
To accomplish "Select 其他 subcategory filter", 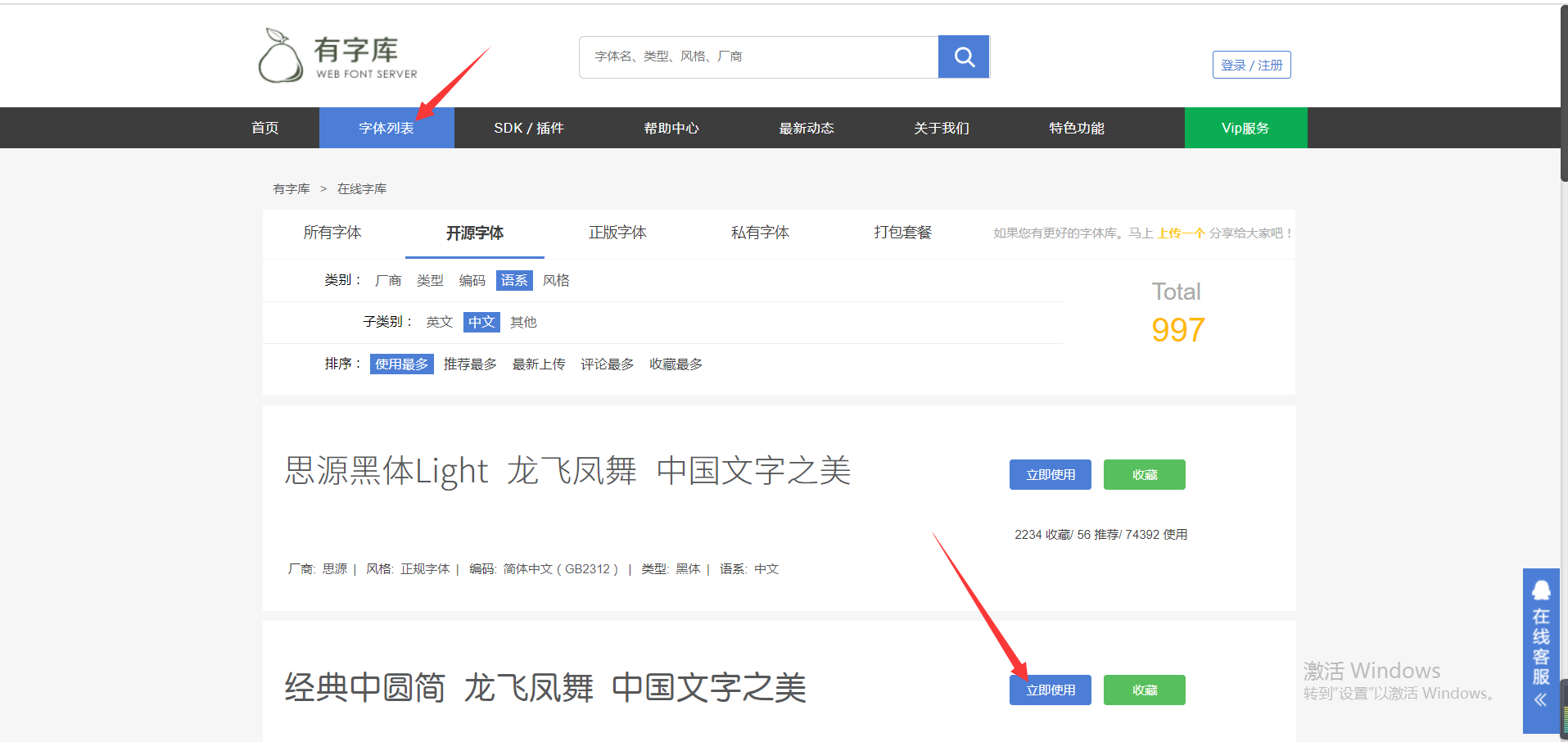I will [x=523, y=323].
